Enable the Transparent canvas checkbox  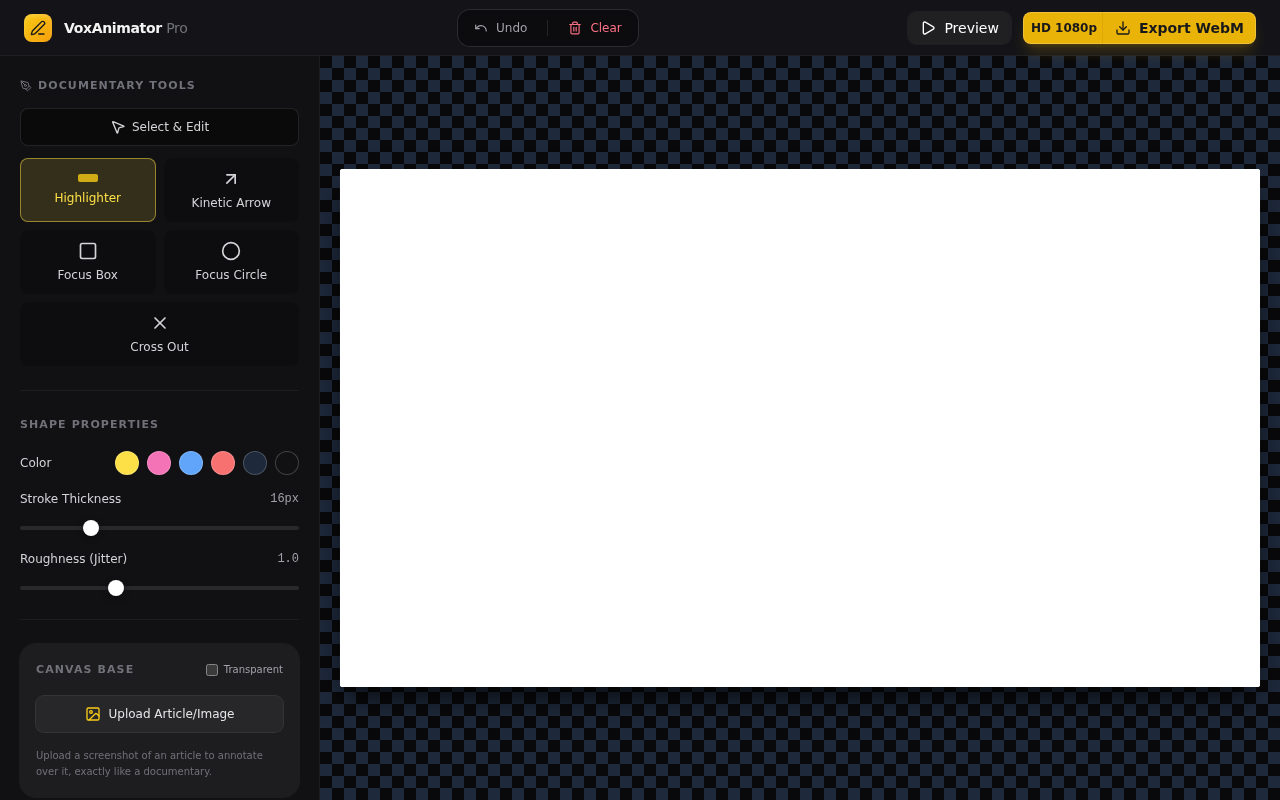point(212,670)
